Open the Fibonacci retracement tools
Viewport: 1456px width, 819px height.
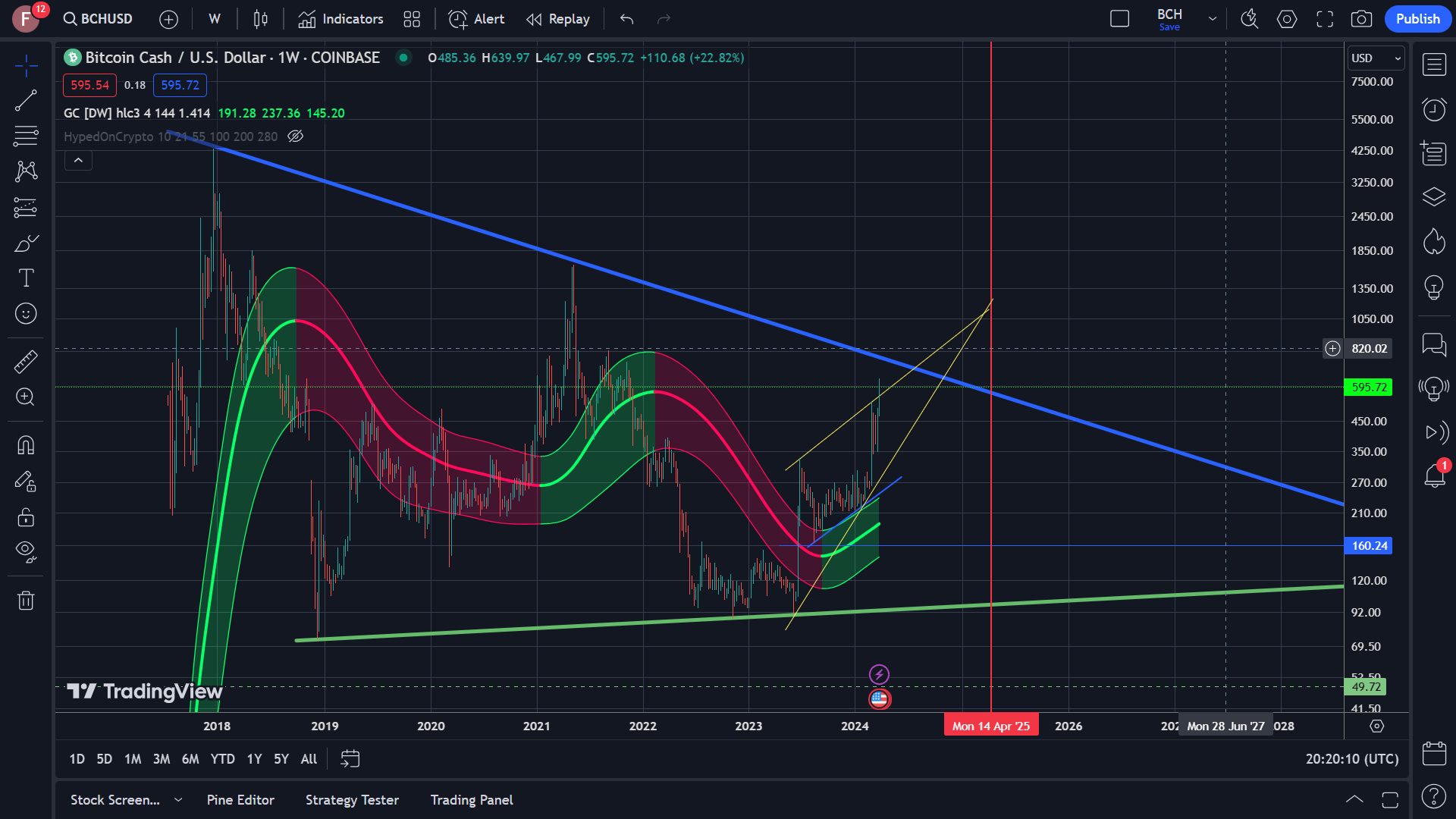tap(26, 136)
